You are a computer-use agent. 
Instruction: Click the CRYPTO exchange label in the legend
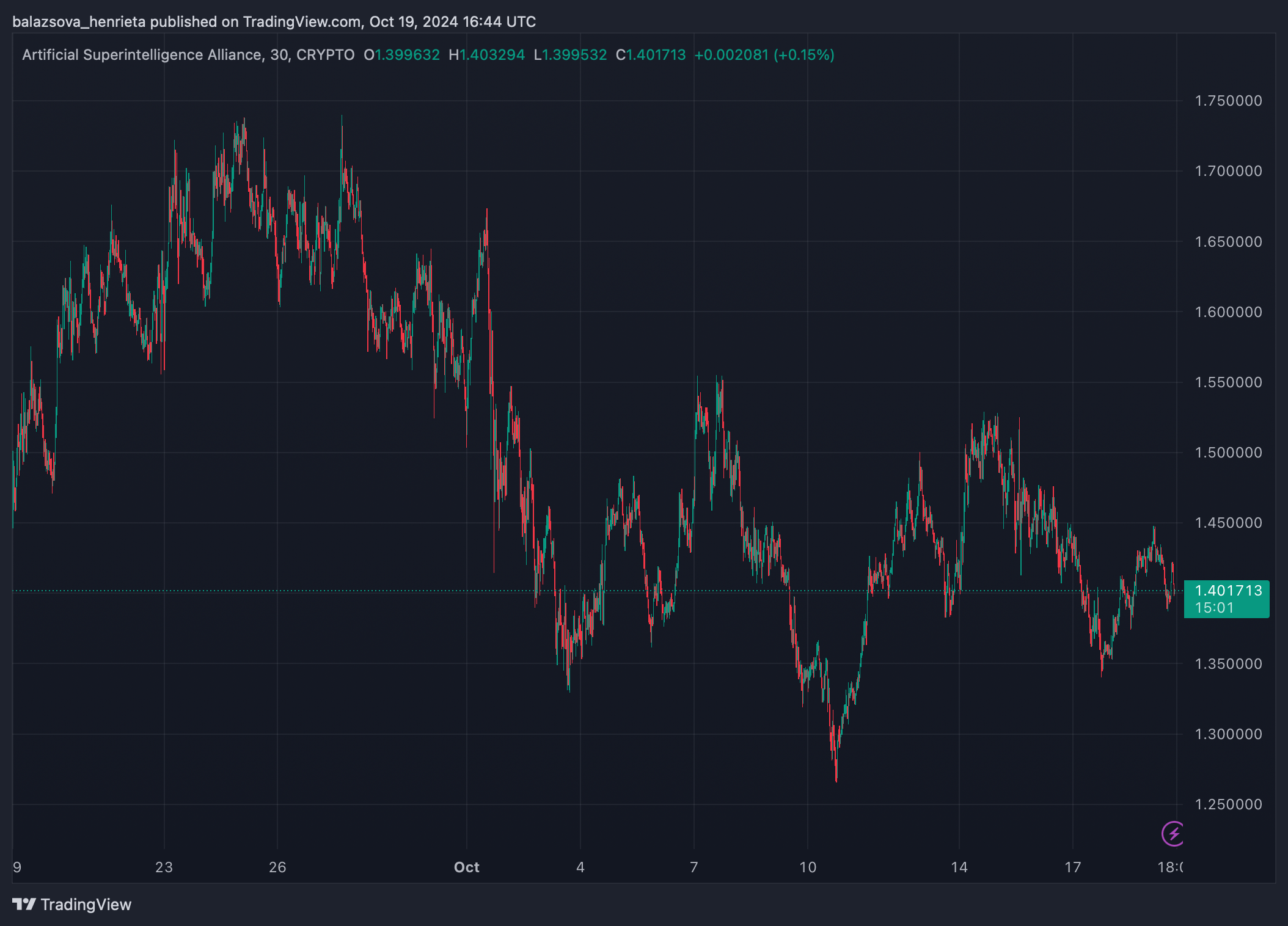pos(325,55)
